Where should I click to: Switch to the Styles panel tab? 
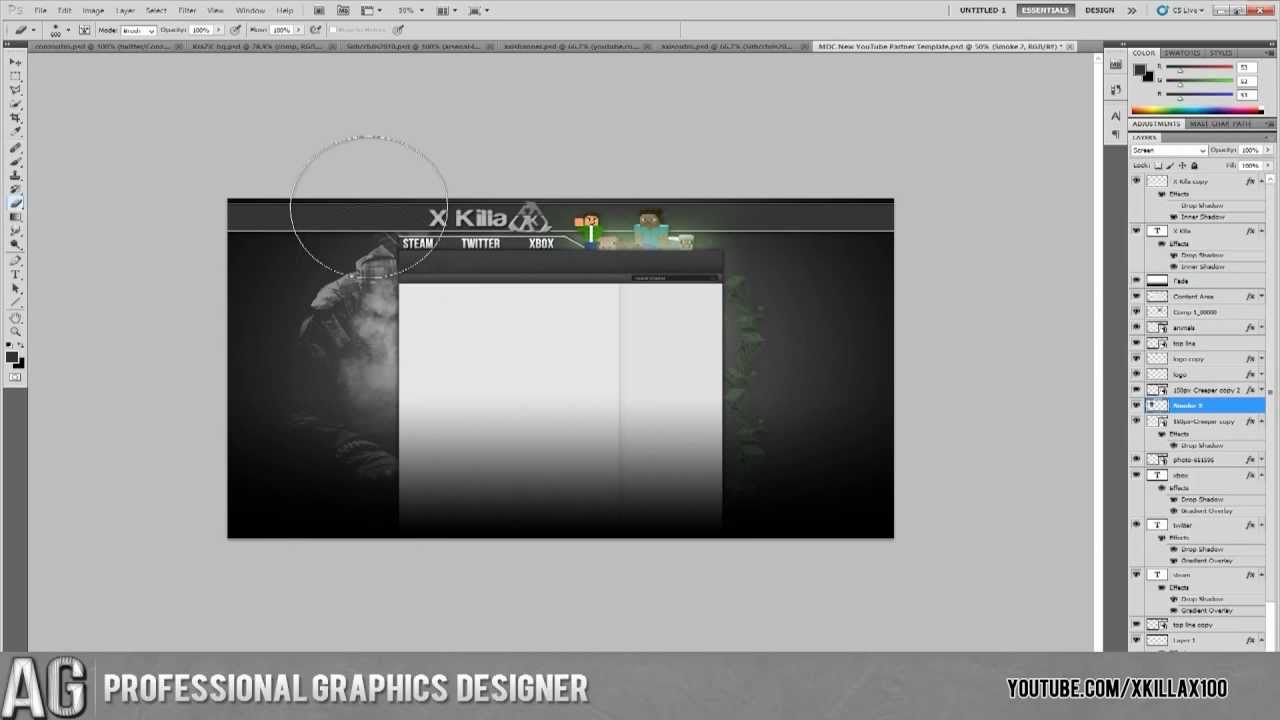coord(1221,53)
